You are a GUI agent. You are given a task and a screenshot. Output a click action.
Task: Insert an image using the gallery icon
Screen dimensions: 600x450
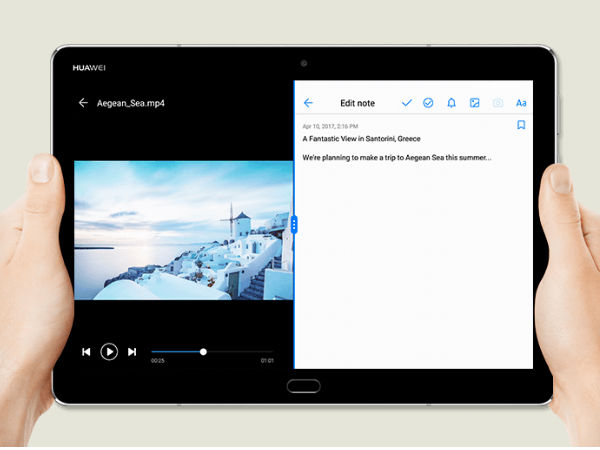[474, 103]
